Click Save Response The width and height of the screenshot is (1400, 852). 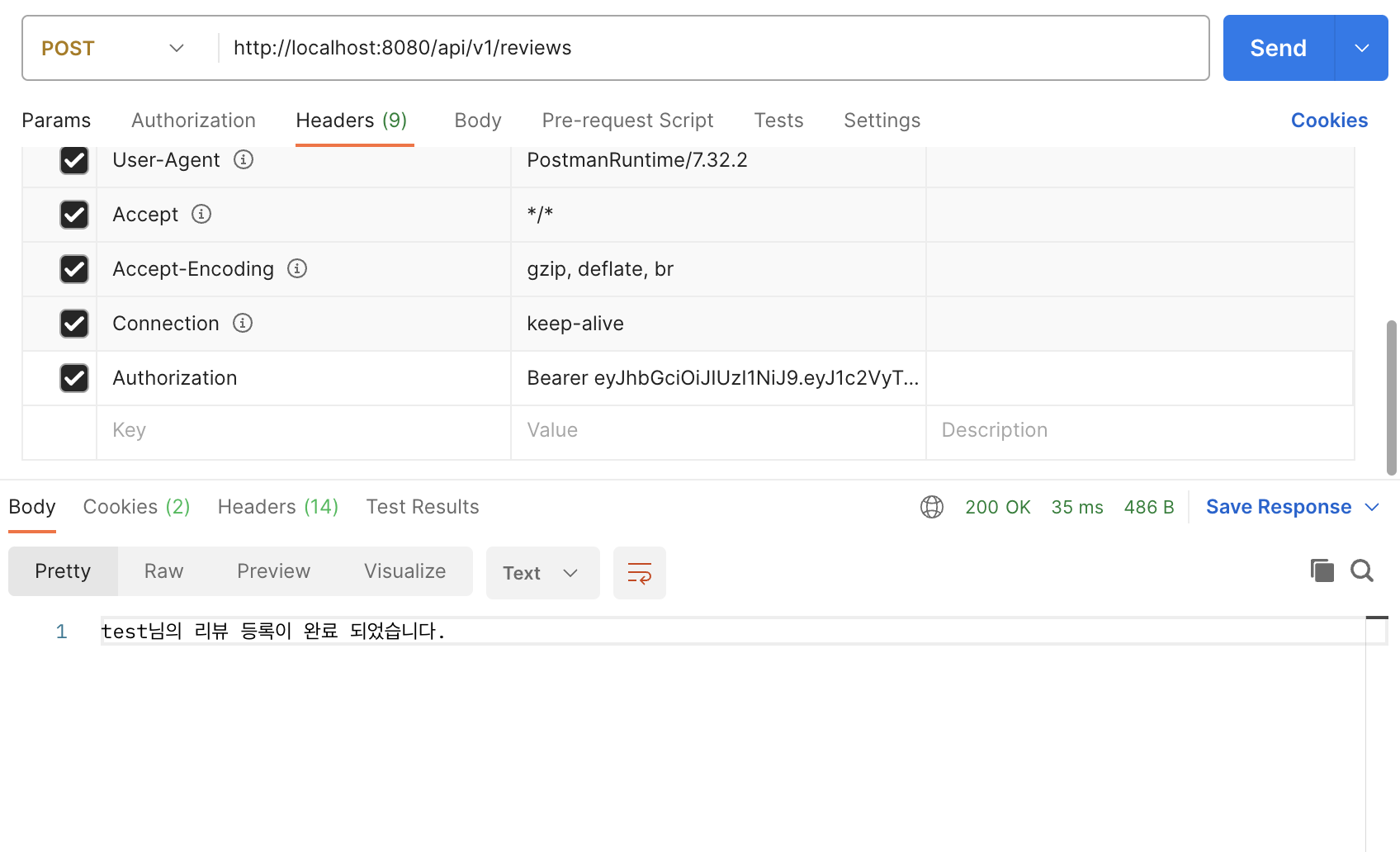point(1279,507)
